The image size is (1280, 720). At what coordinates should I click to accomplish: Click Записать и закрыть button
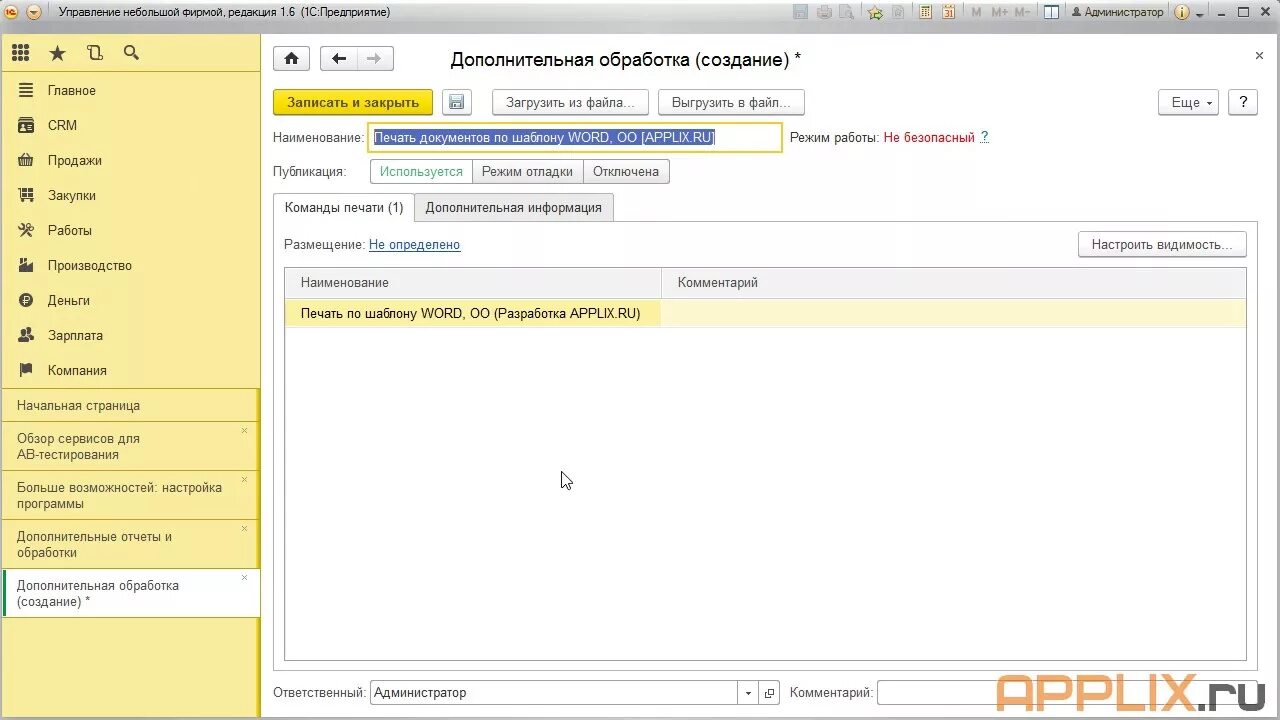pos(353,102)
